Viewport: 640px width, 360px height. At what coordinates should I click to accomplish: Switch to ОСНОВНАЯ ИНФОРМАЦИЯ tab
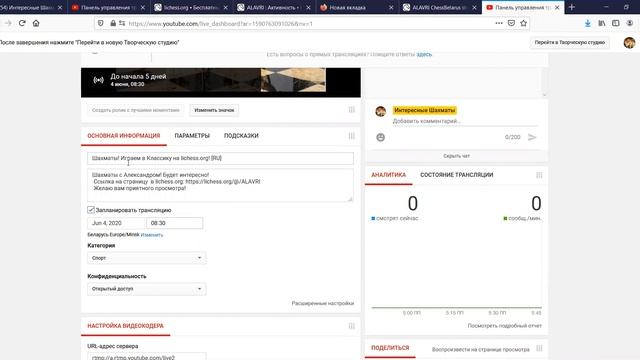pos(124,136)
